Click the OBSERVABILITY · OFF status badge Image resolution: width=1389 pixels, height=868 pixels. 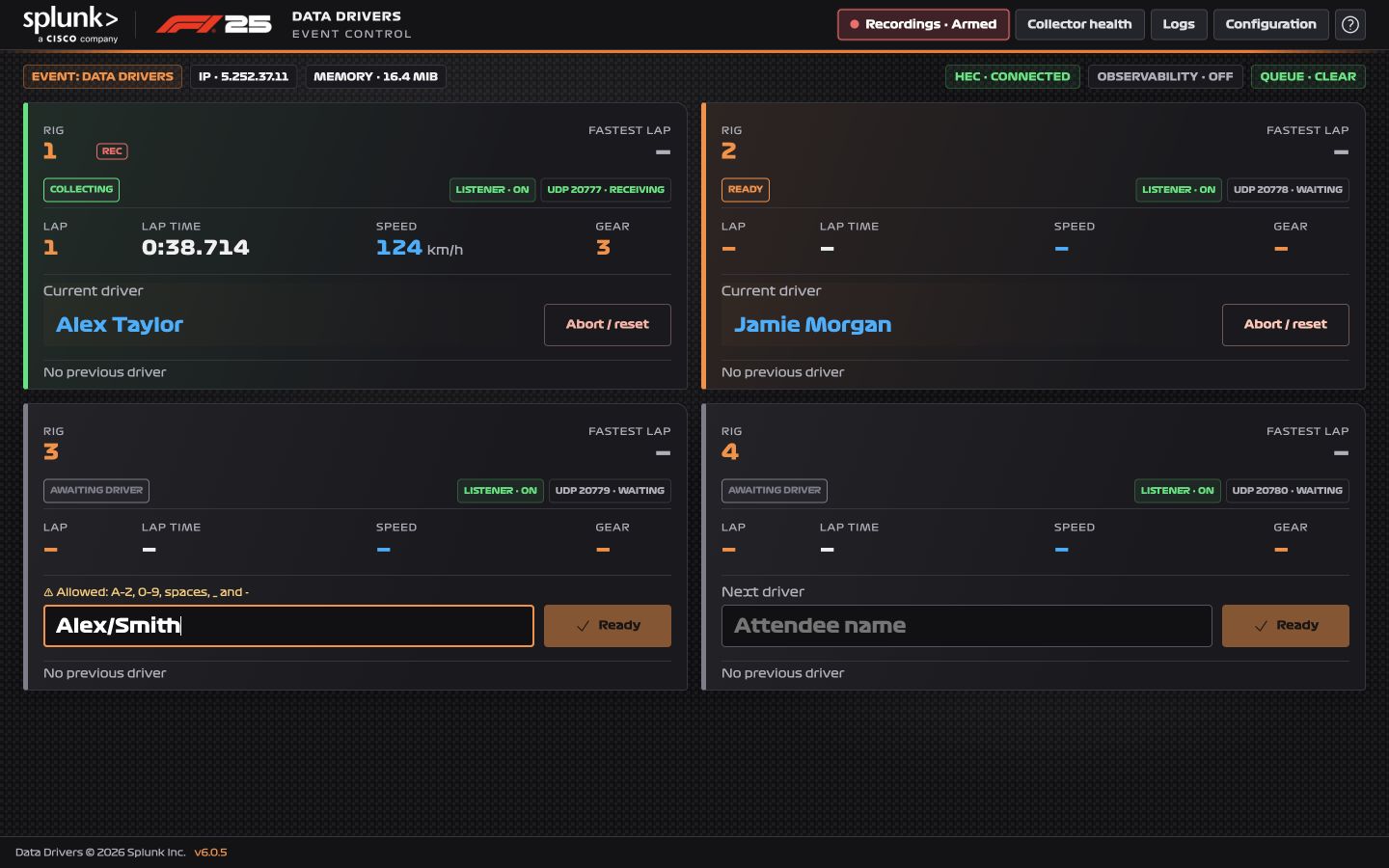pyautogui.click(x=1165, y=76)
